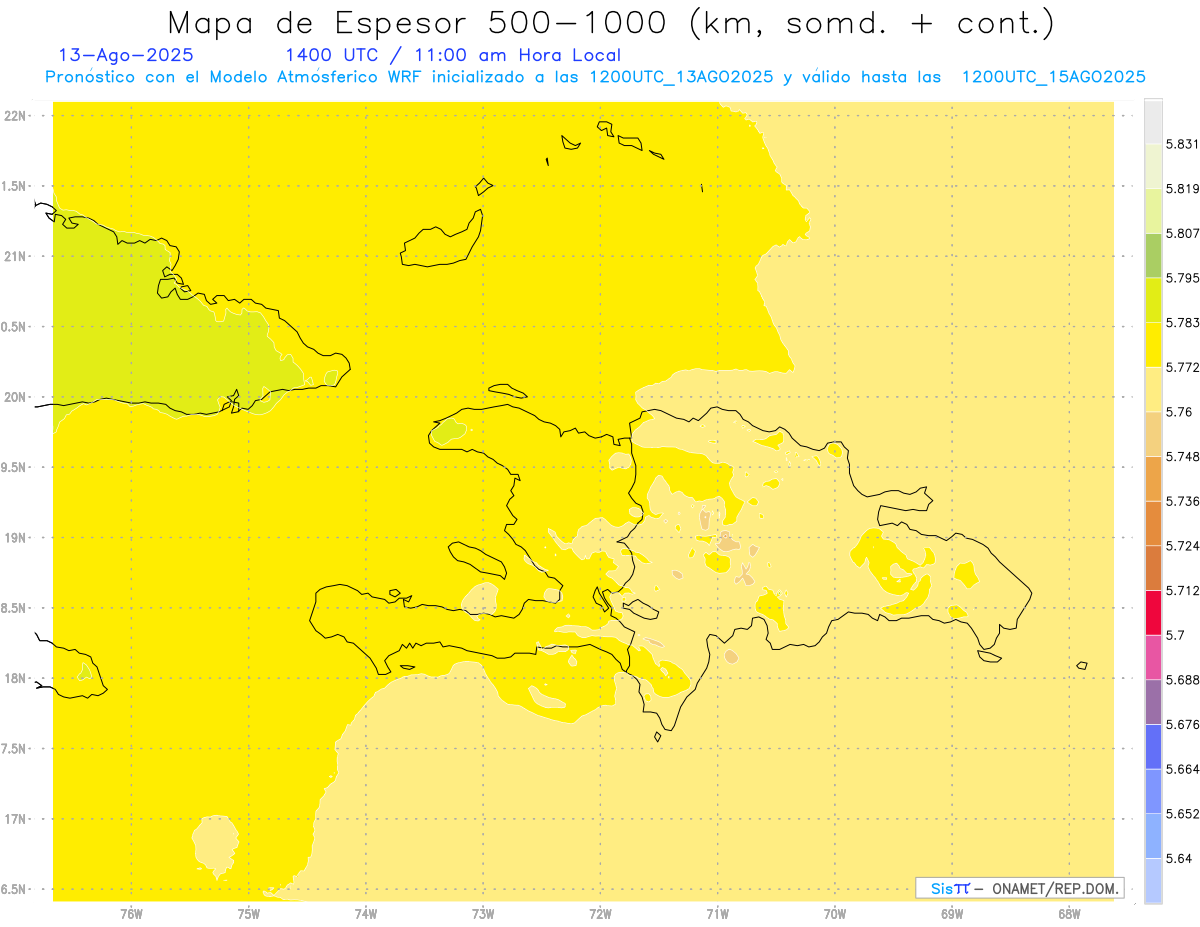The width and height of the screenshot is (1200, 927).
Task: Click the color bar label 5.664
Action: pos(1182,769)
